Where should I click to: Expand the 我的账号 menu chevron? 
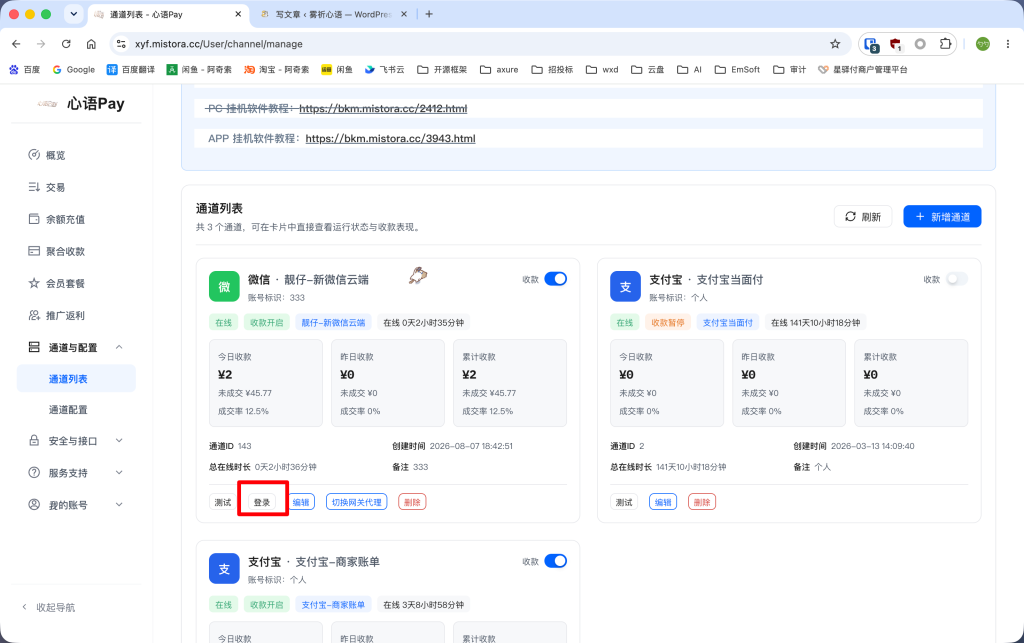click(x=119, y=504)
